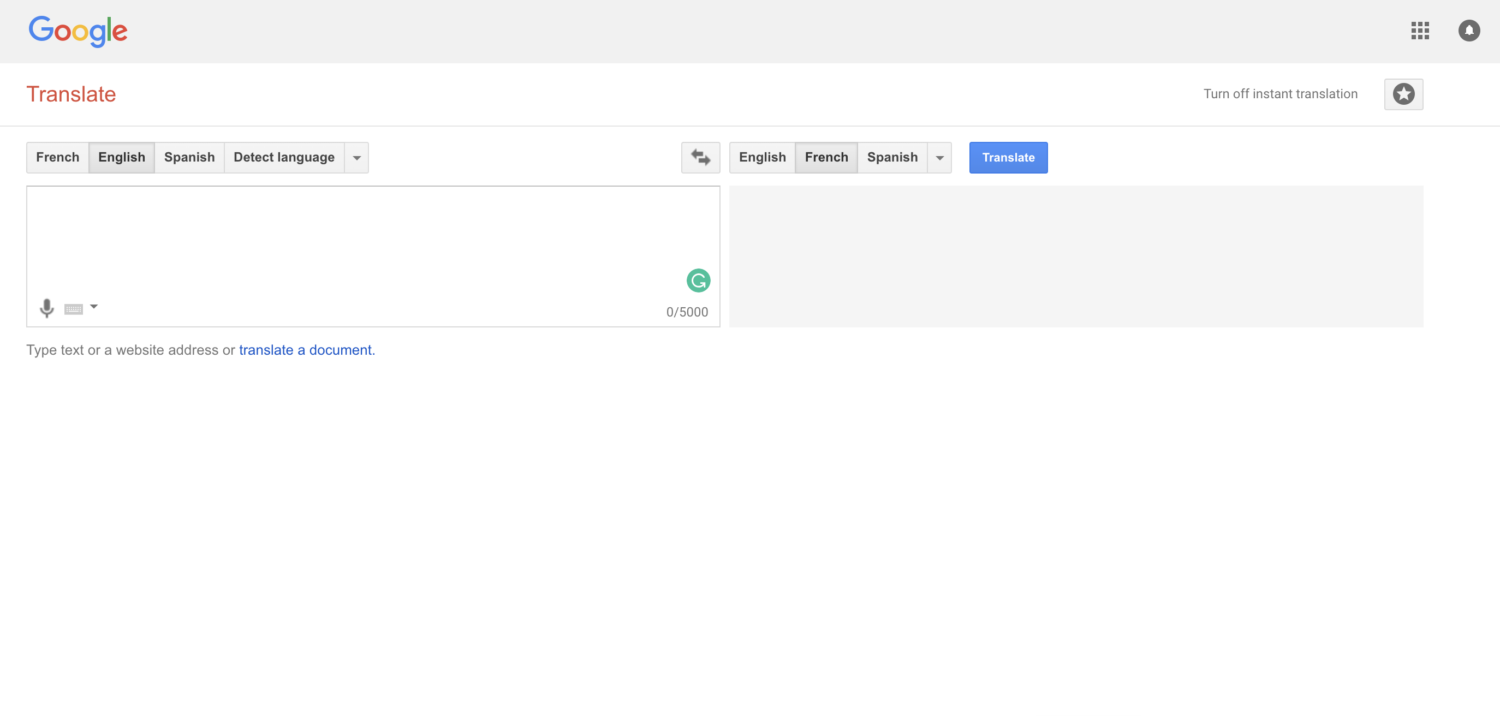Click the green Grammarly icon
This screenshot has height=716, width=1500.
tap(698, 281)
